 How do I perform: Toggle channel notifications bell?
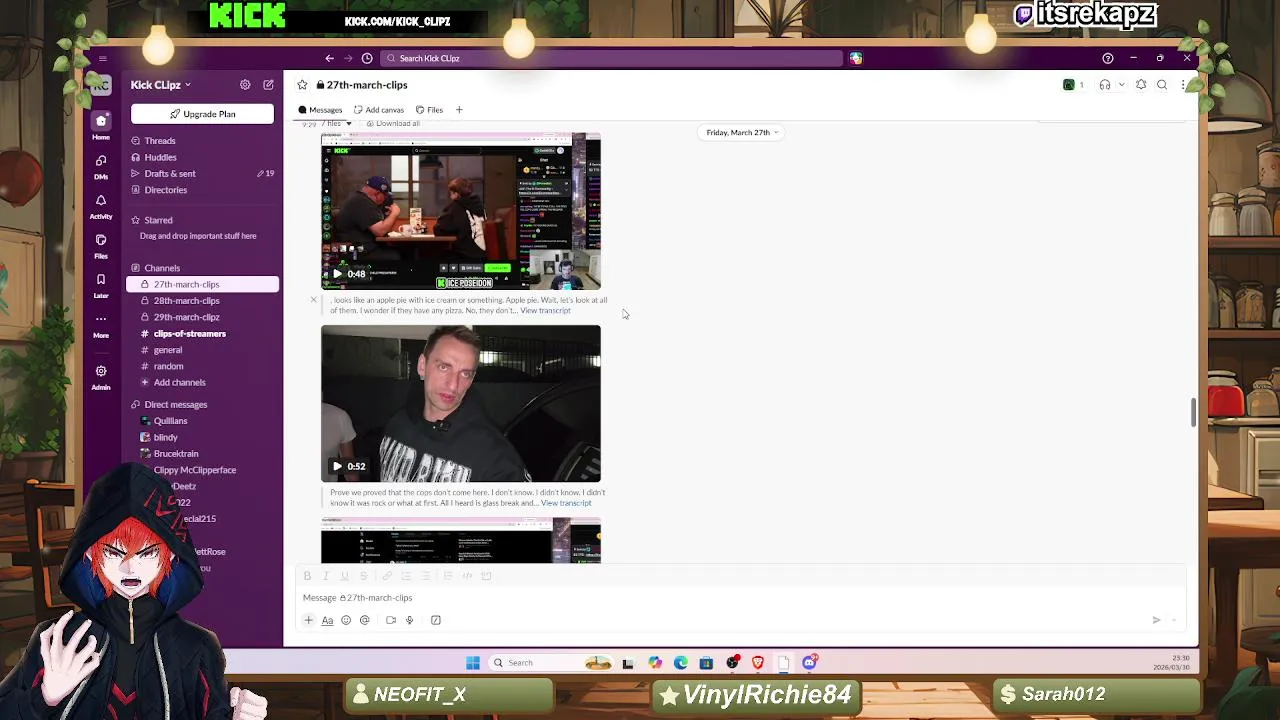click(x=1141, y=85)
